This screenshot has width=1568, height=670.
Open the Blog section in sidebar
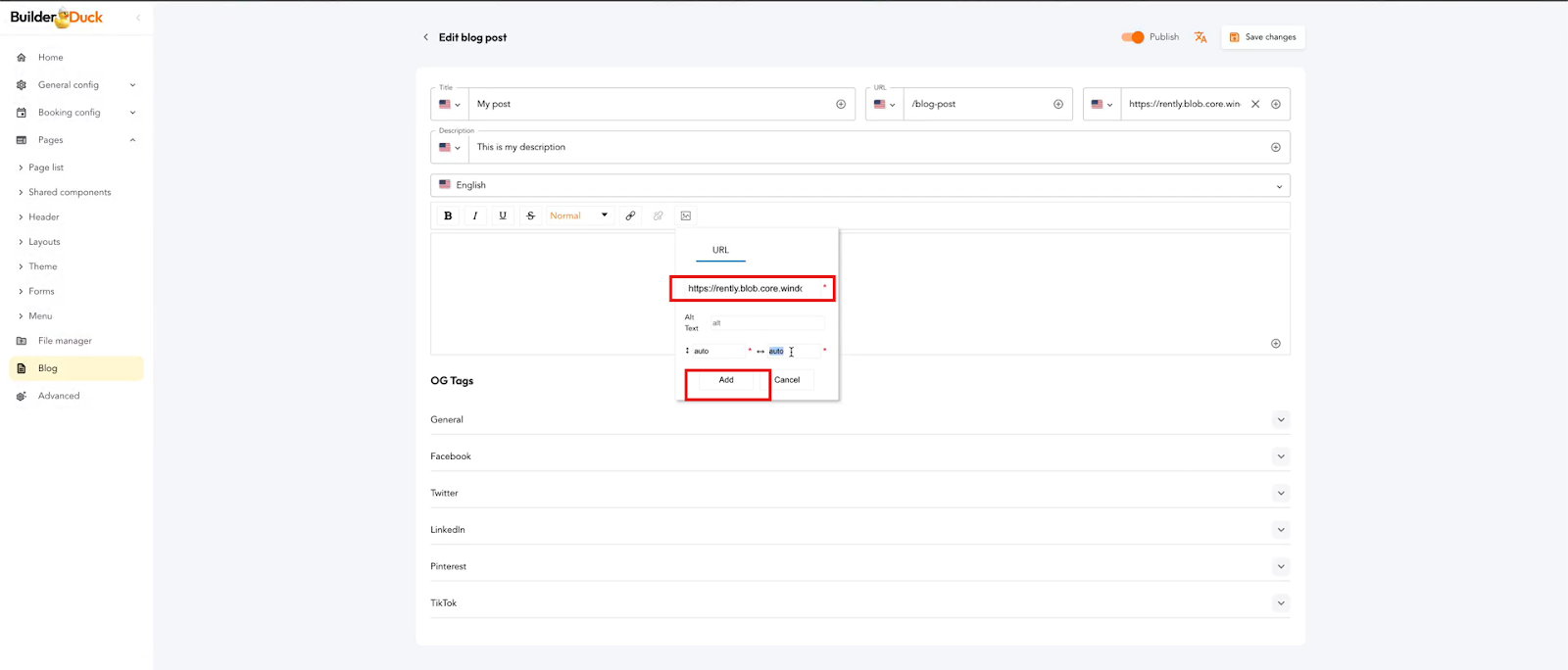click(x=48, y=368)
